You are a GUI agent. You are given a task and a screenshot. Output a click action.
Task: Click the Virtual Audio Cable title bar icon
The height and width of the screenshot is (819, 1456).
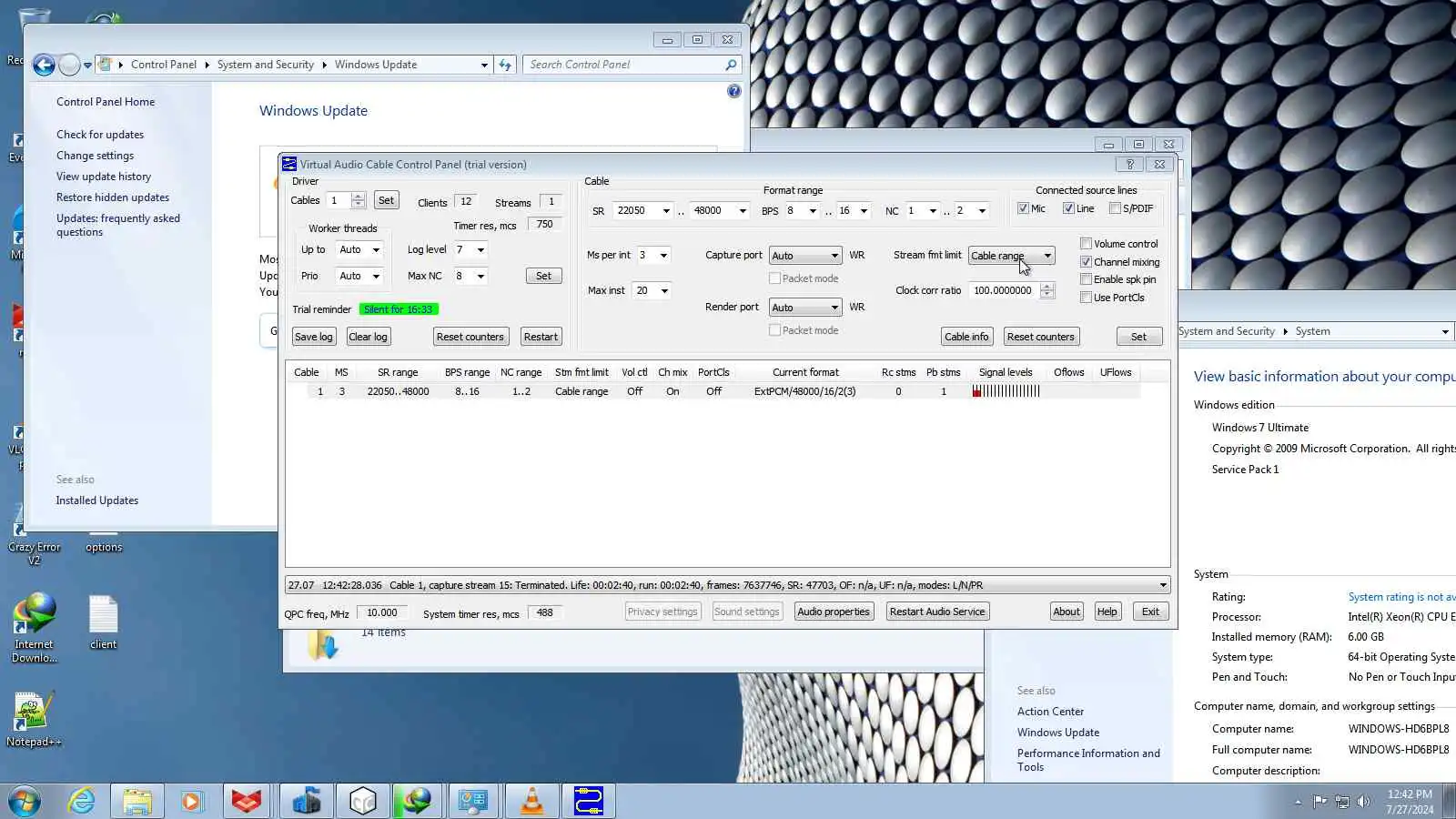(289, 164)
